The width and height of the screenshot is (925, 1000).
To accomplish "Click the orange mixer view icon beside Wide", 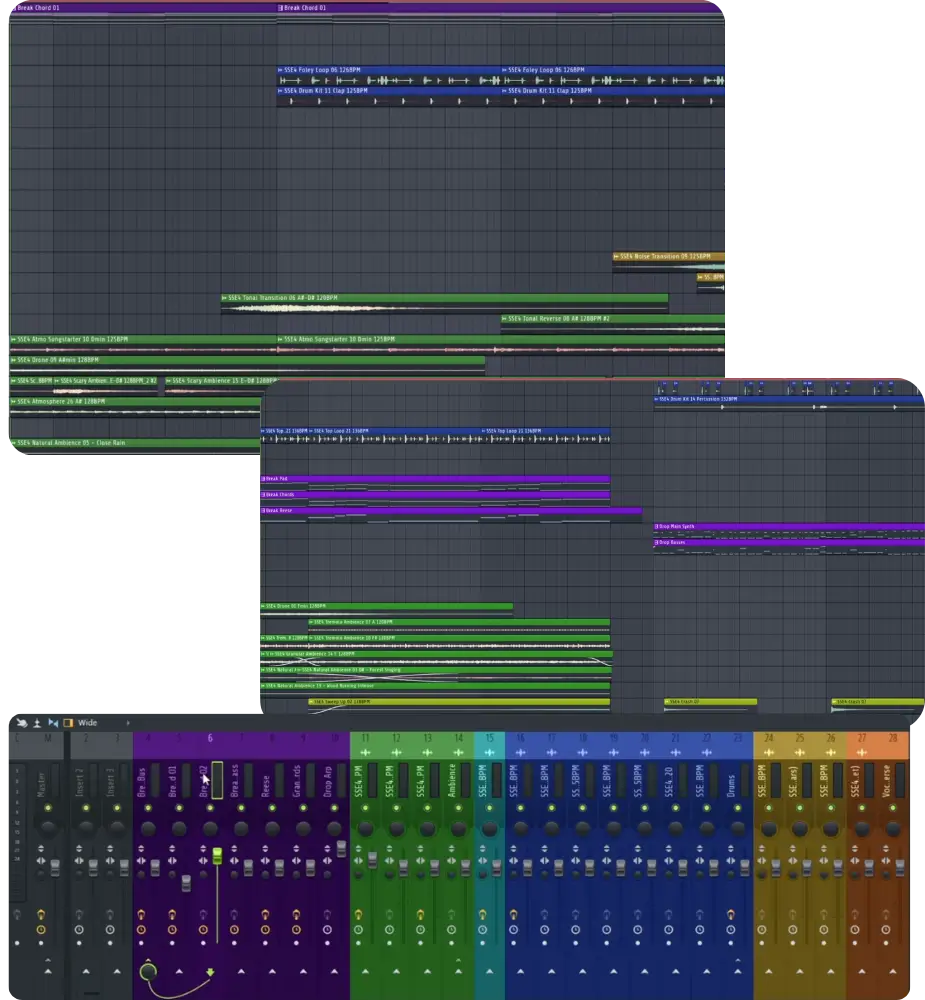I will pyautogui.click(x=68, y=723).
